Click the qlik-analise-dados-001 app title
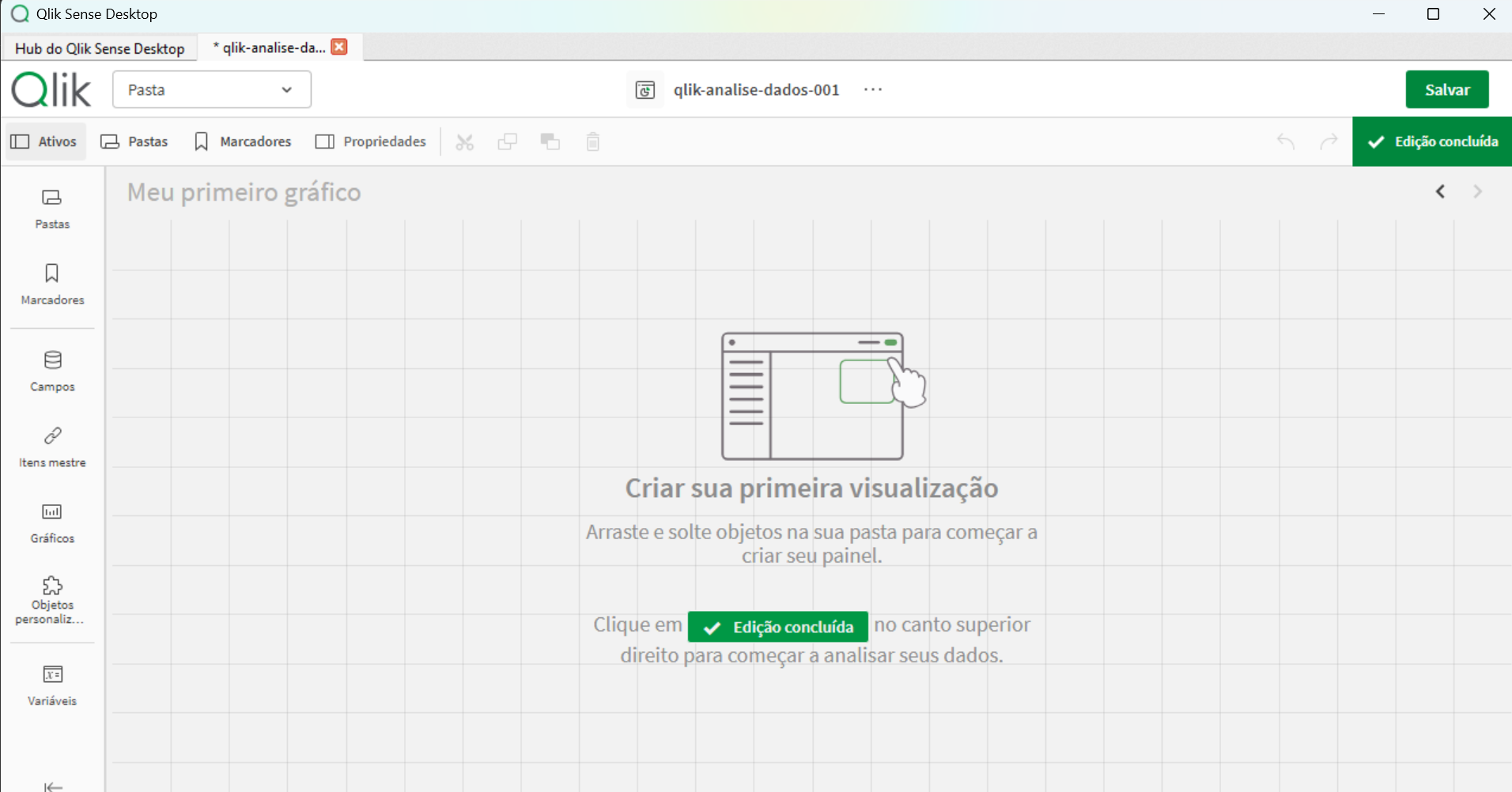The height and width of the screenshot is (792, 1512). (757, 90)
